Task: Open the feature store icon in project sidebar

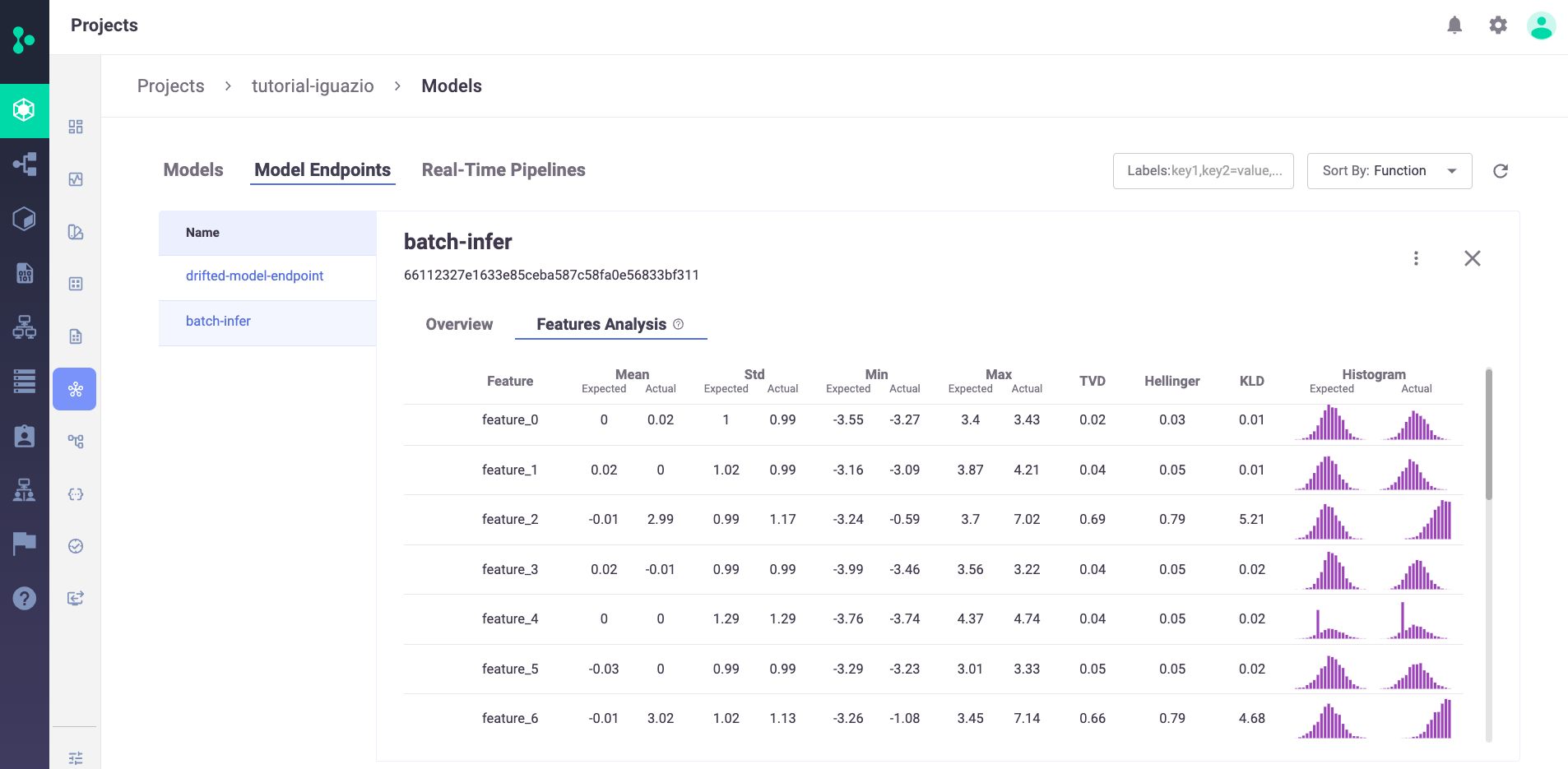Action: [x=76, y=232]
